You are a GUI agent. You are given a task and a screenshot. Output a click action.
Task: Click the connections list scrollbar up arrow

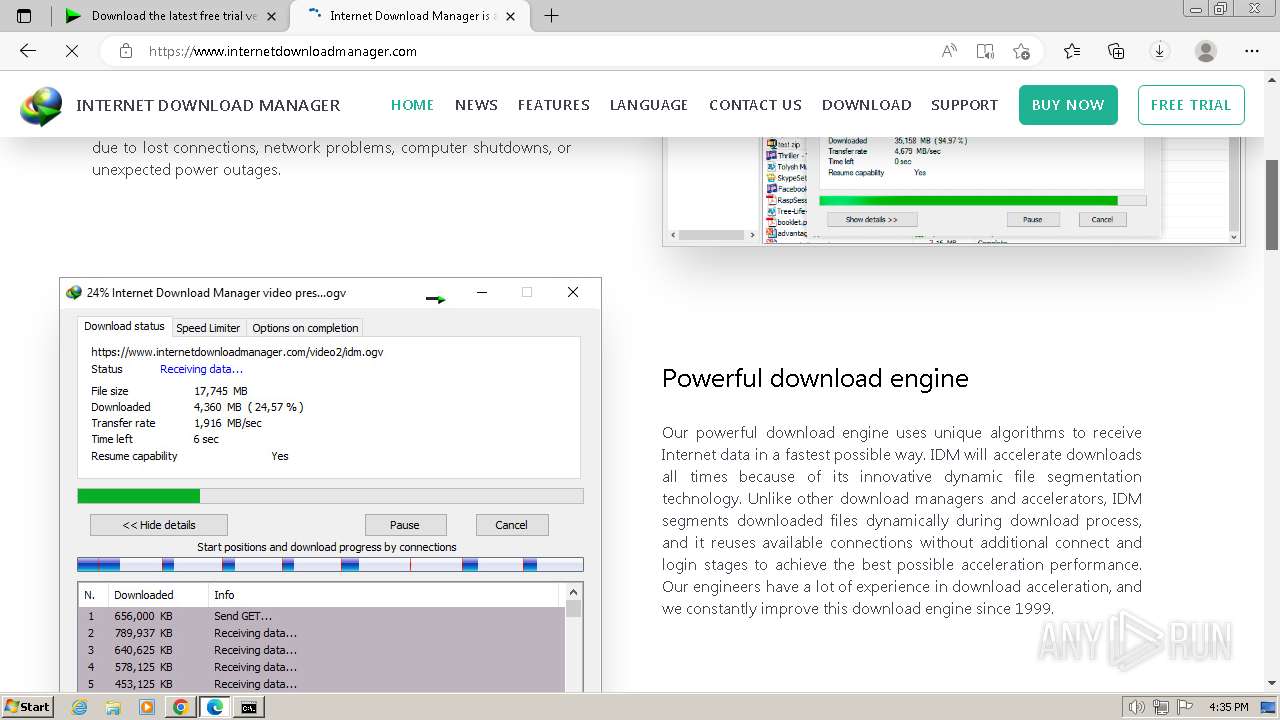click(x=573, y=593)
